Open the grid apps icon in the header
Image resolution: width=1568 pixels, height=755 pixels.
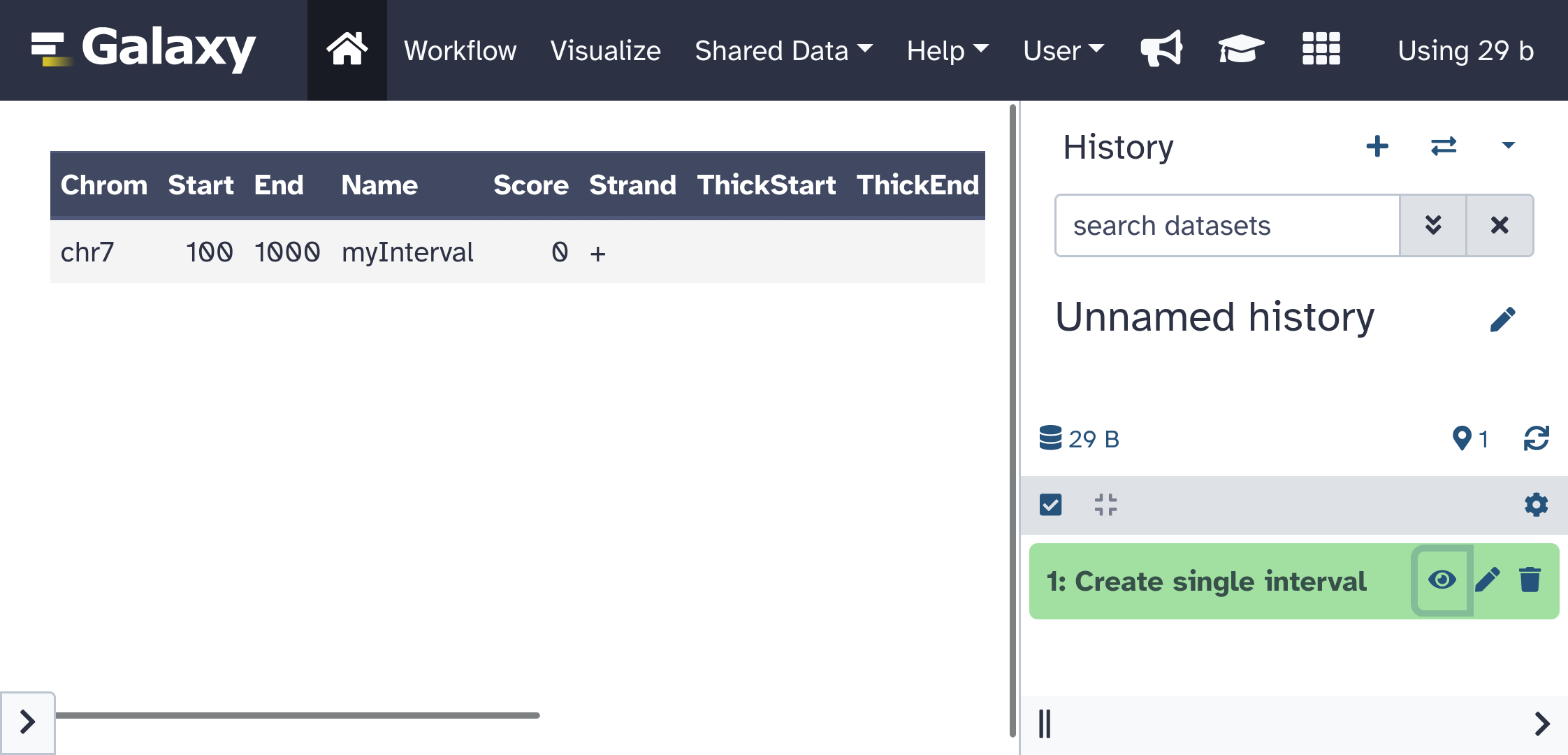tap(1321, 49)
